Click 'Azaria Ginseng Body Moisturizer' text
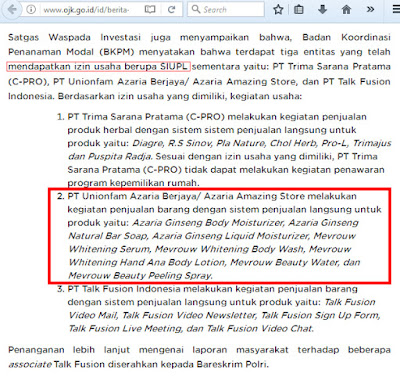Viewport: 400px width, 380px height. (208, 223)
